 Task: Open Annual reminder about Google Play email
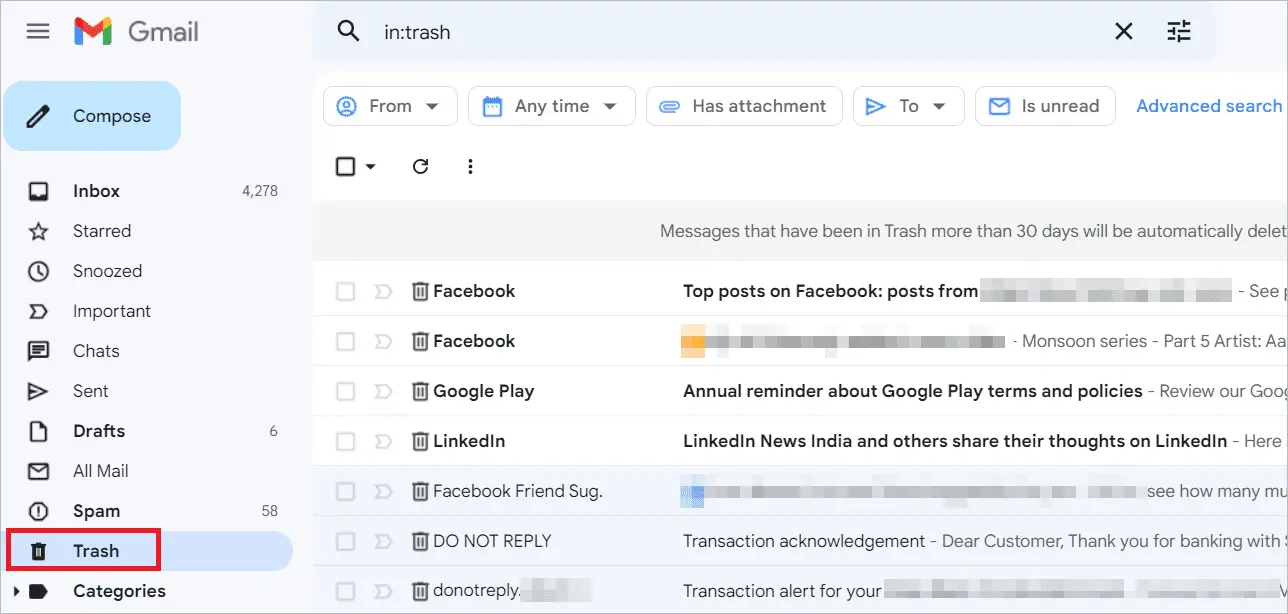click(x=912, y=391)
